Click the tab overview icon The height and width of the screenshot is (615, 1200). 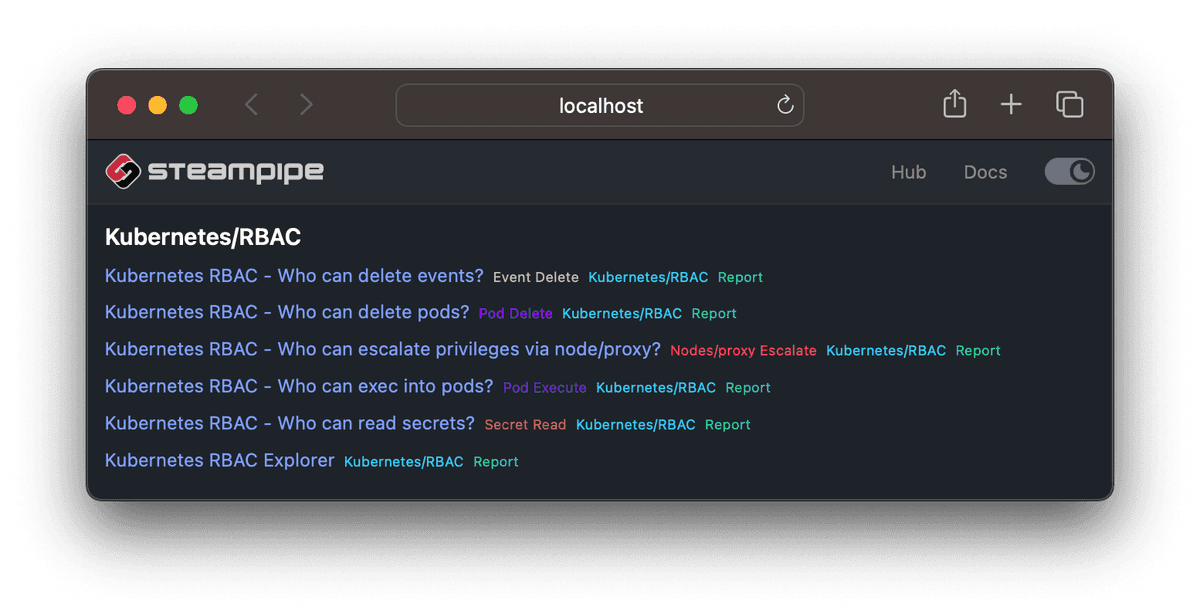[1069, 104]
